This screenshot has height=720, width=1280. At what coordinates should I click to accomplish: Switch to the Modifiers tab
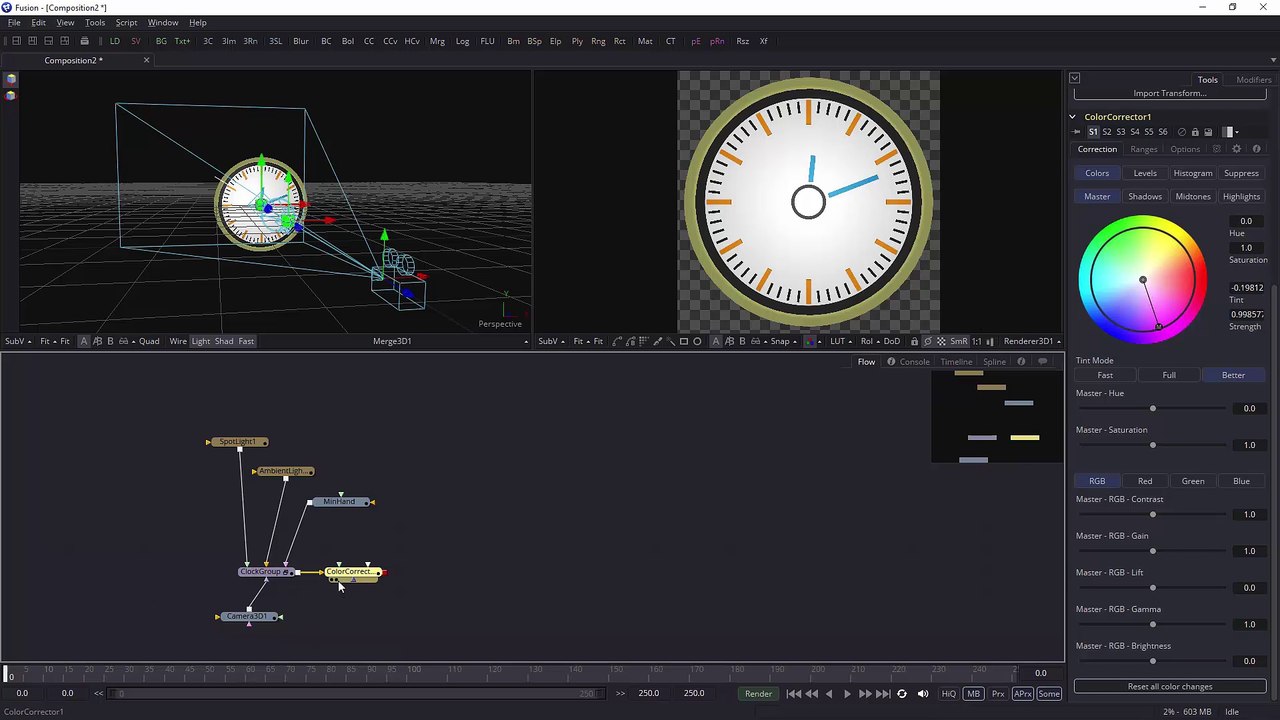(1254, 80)
